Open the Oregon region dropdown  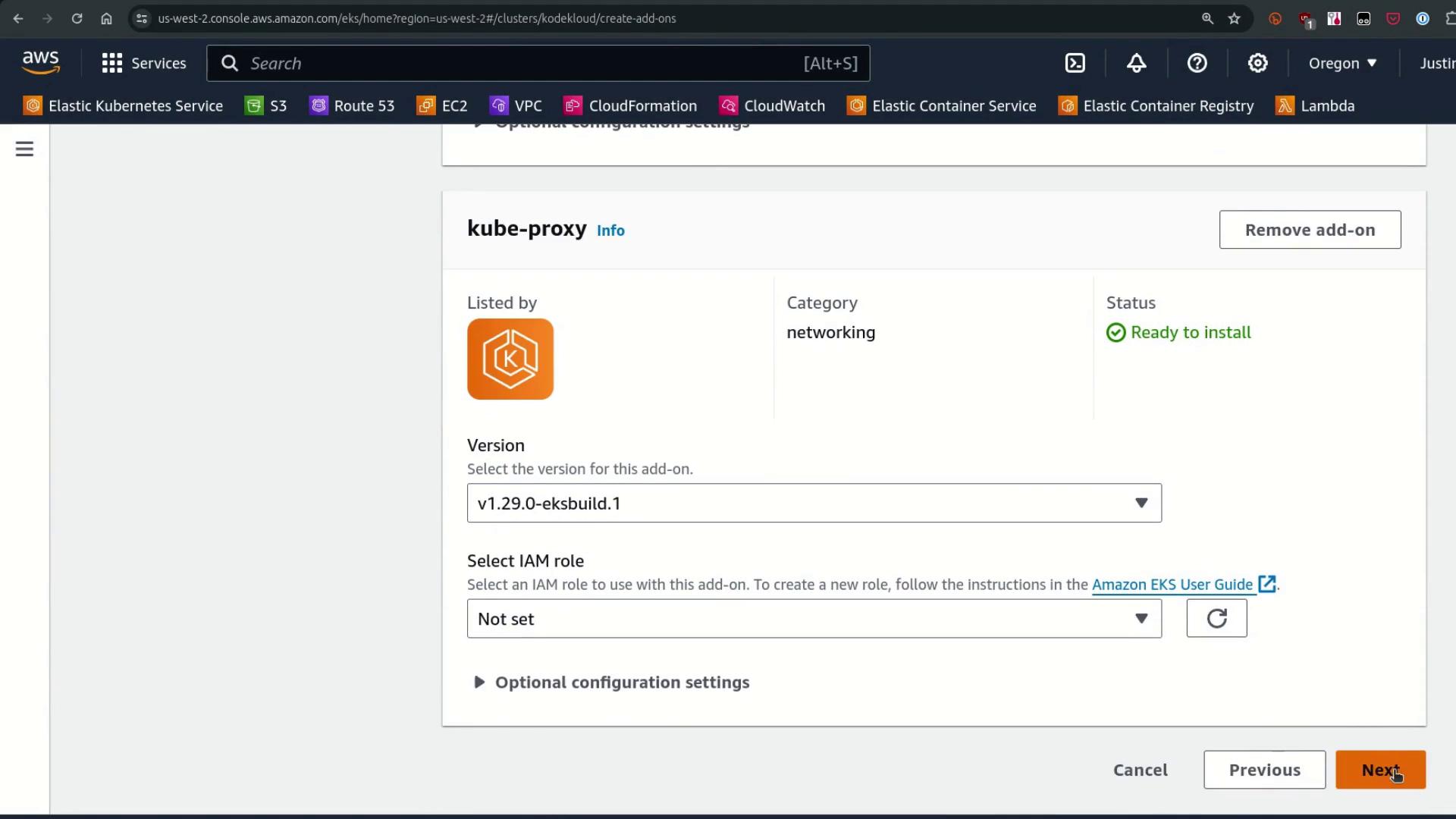[x=1342, y=63]
